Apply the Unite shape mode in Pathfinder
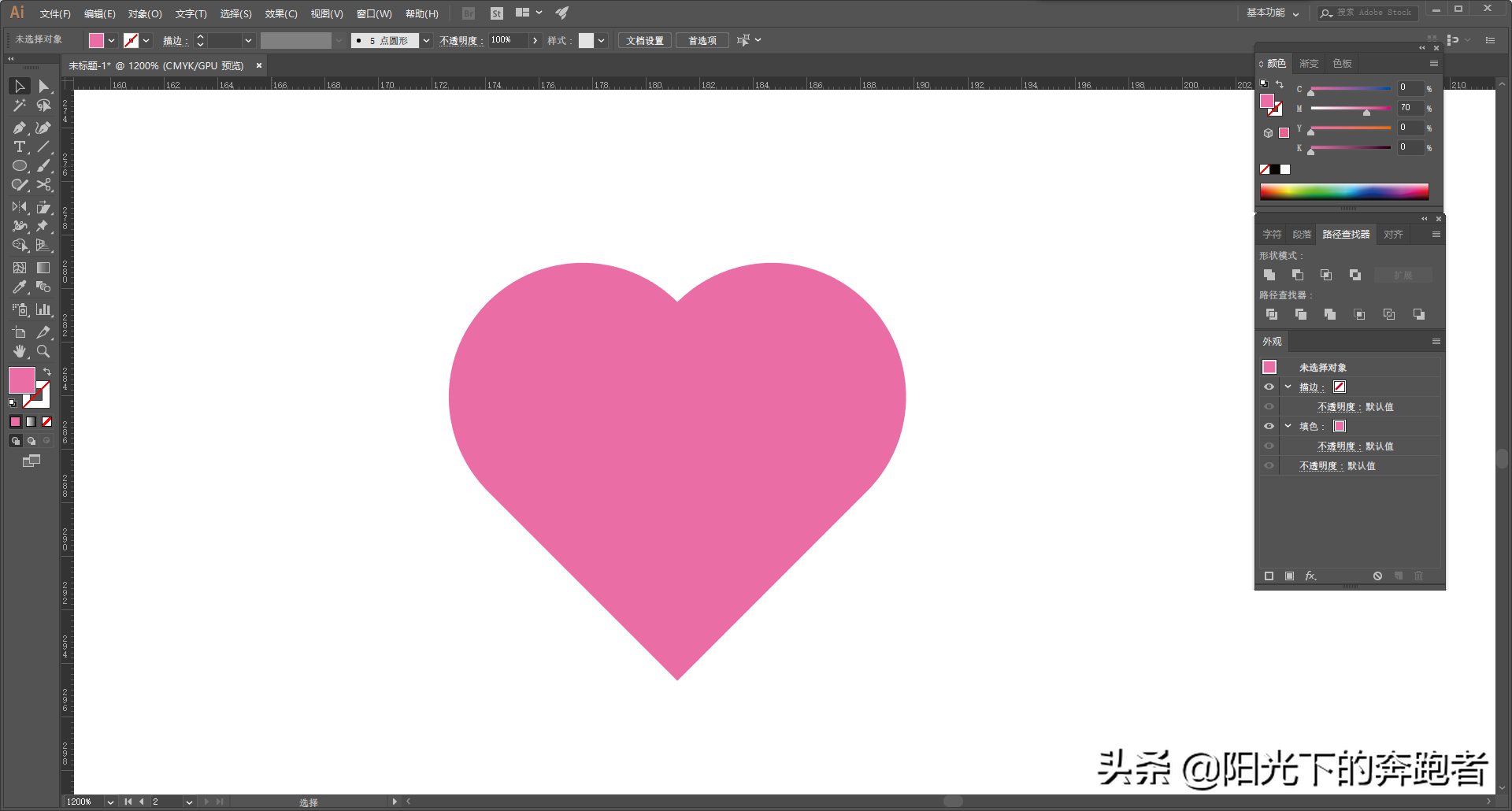1512x811 pixels. point(1269,275)
